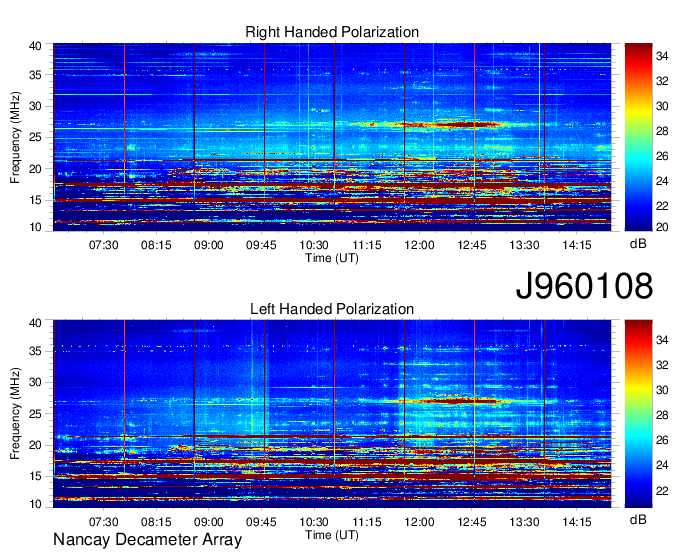Click 25 MHz frequency tick on Left Handed plot

click(35, 414)
